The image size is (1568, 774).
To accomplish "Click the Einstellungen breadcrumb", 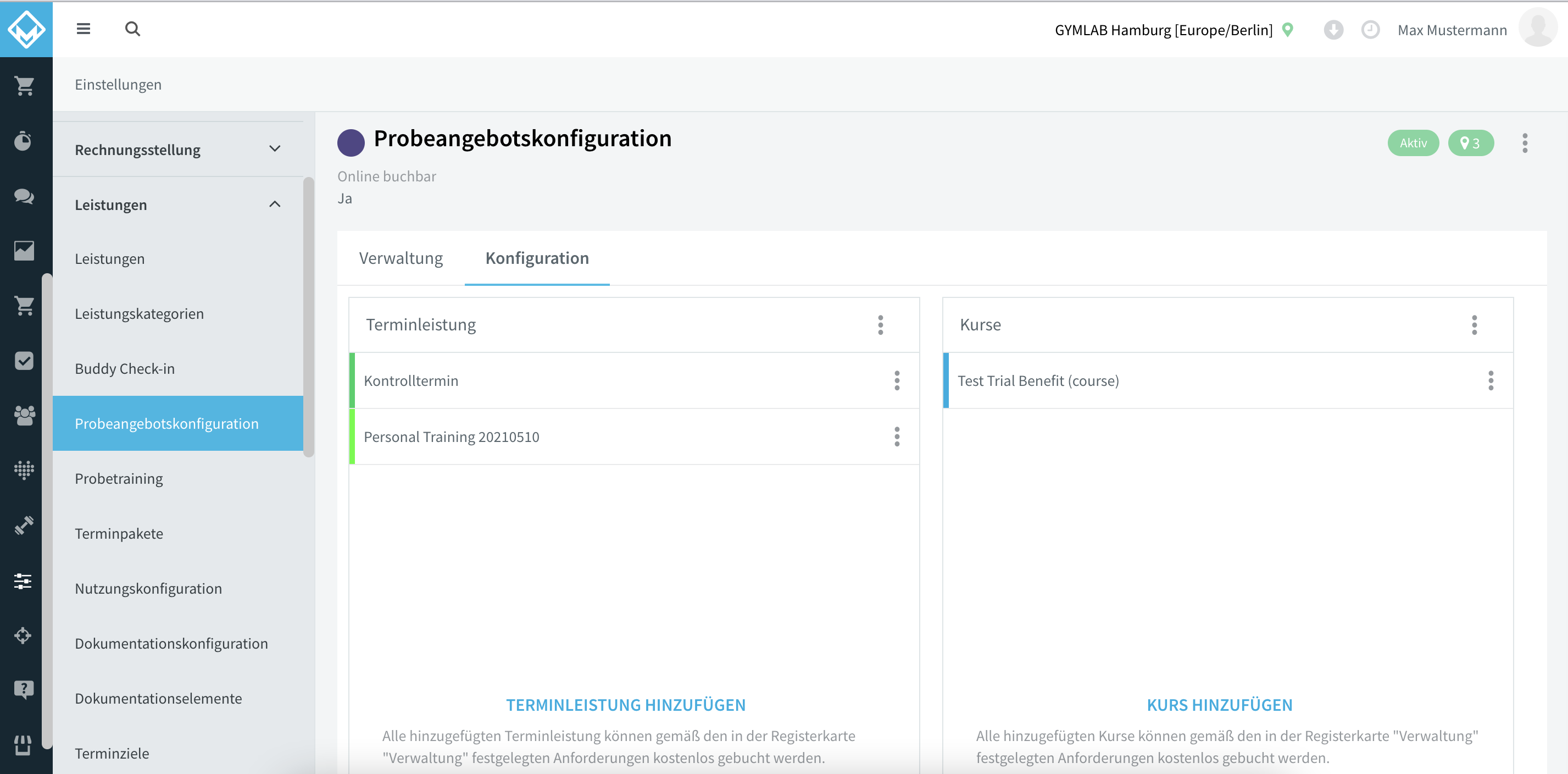I will coord(118,84).
